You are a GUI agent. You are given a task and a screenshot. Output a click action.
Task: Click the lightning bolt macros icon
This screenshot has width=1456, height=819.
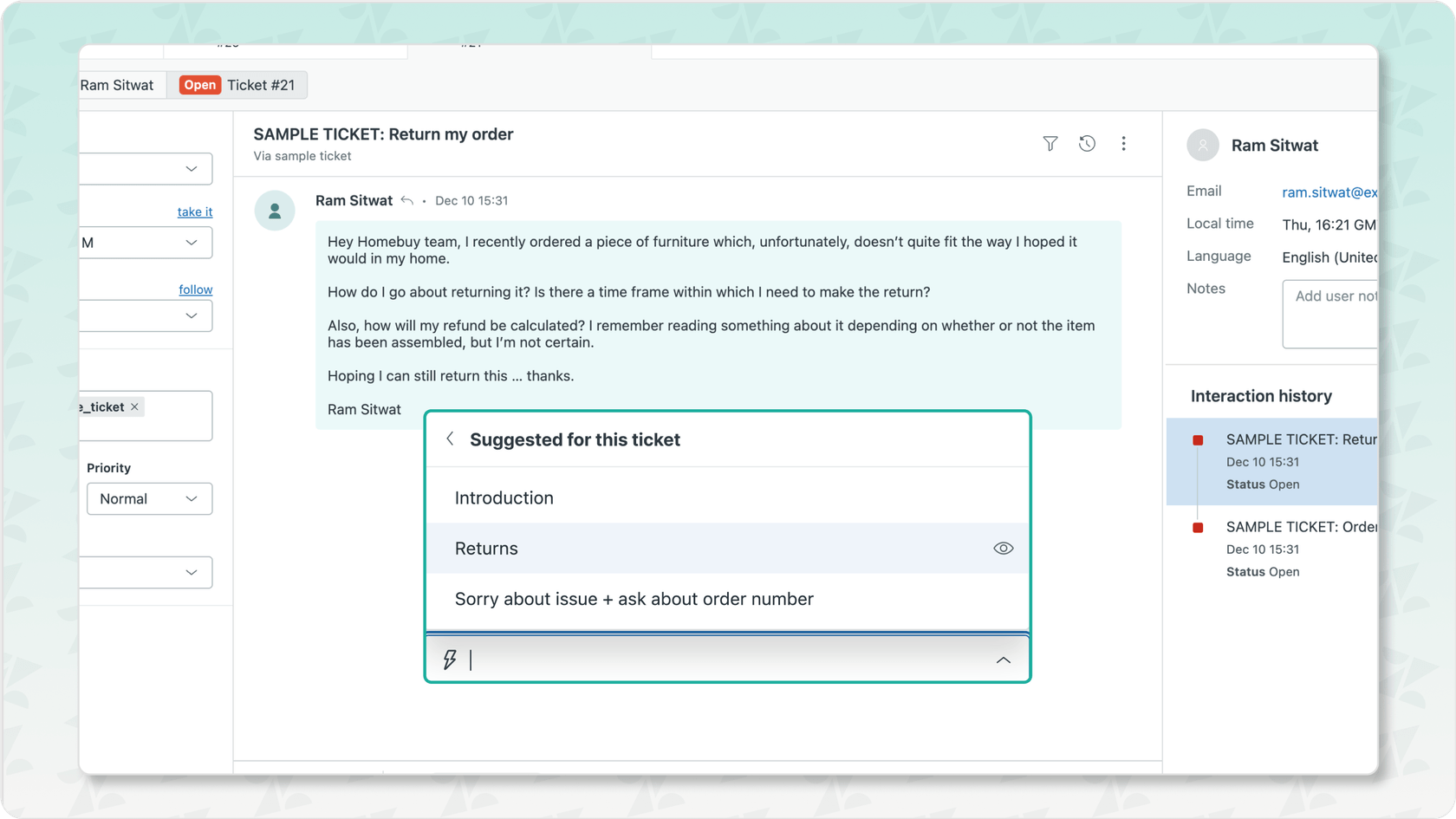449,660
